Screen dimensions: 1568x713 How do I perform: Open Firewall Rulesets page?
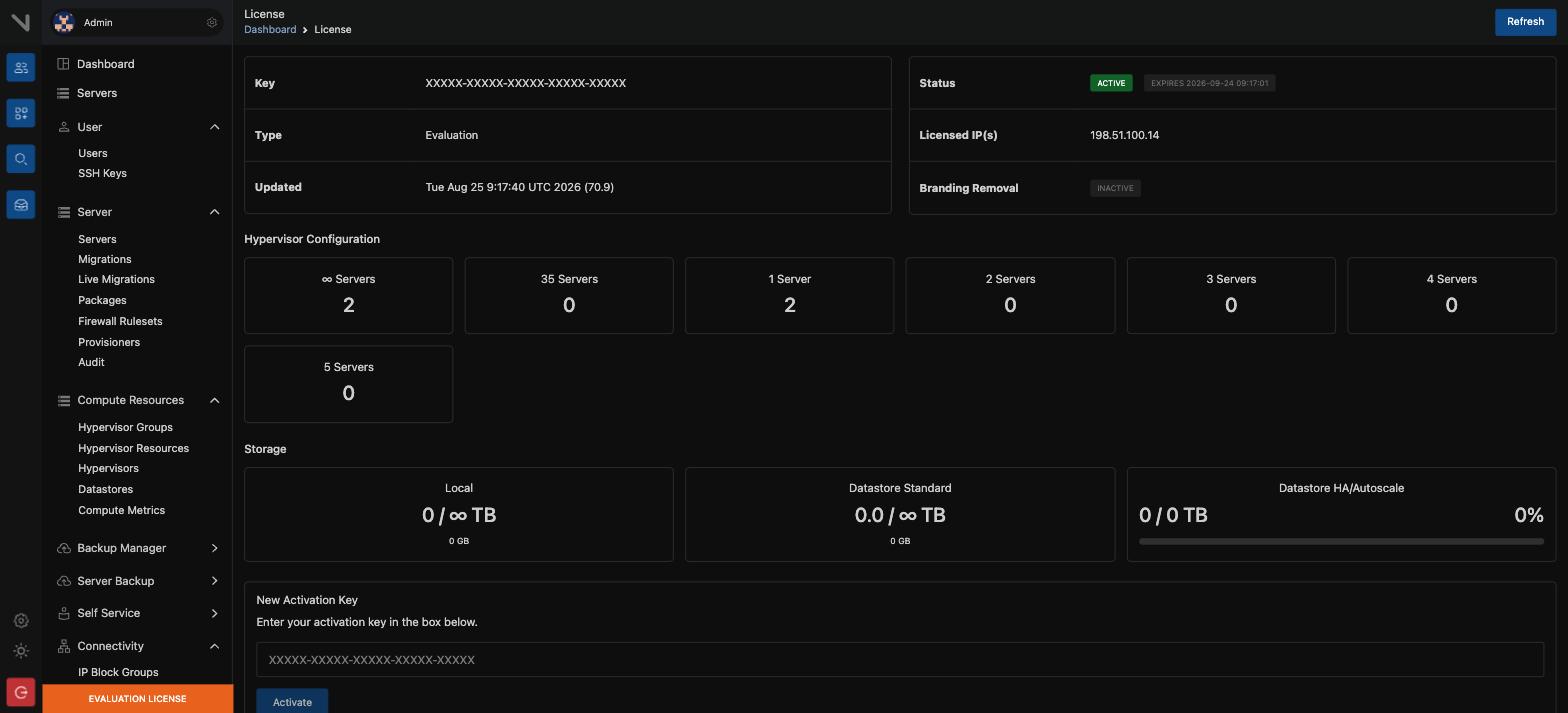120,321
